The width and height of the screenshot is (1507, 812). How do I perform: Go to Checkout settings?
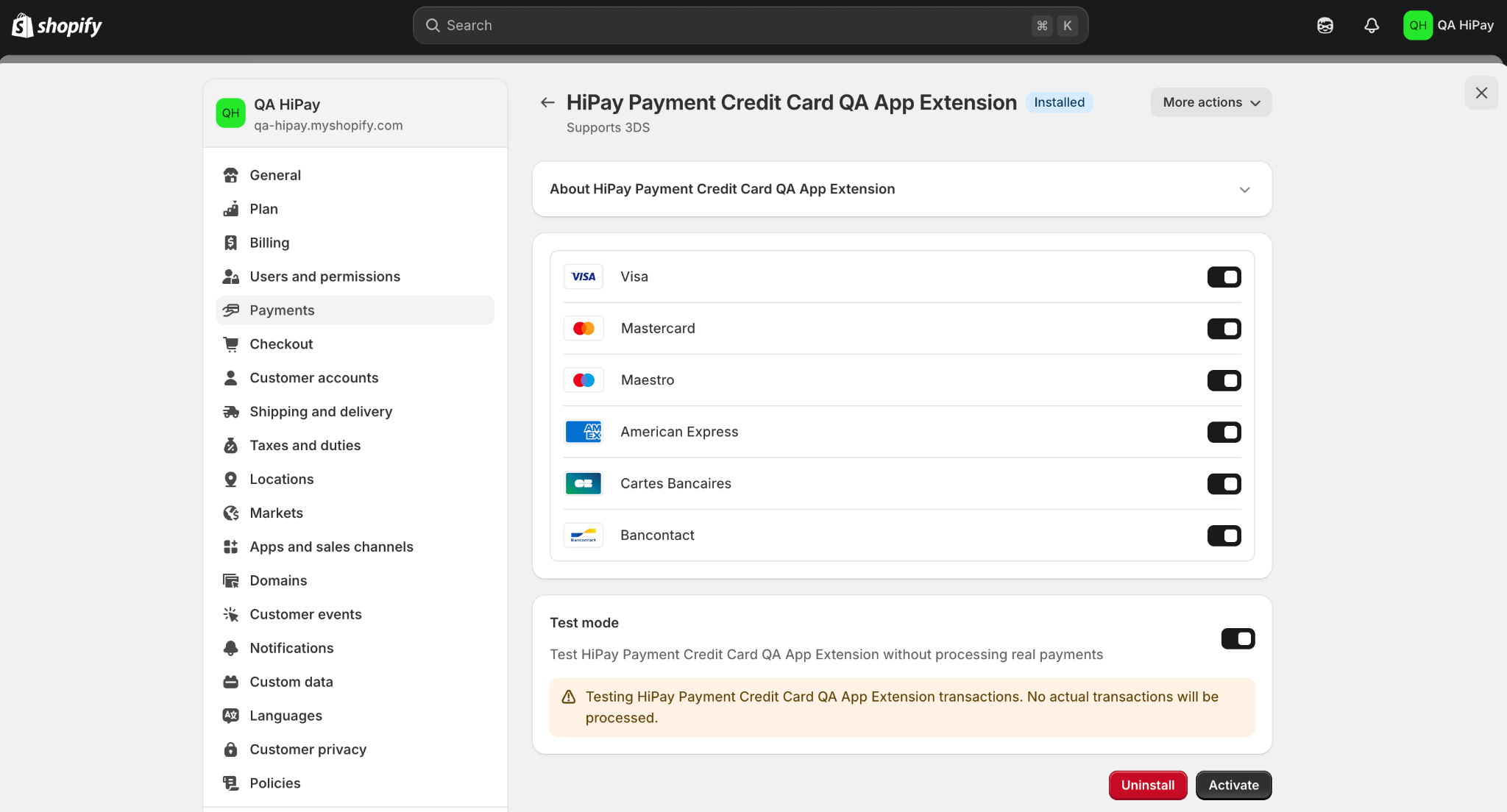point(355,344)
